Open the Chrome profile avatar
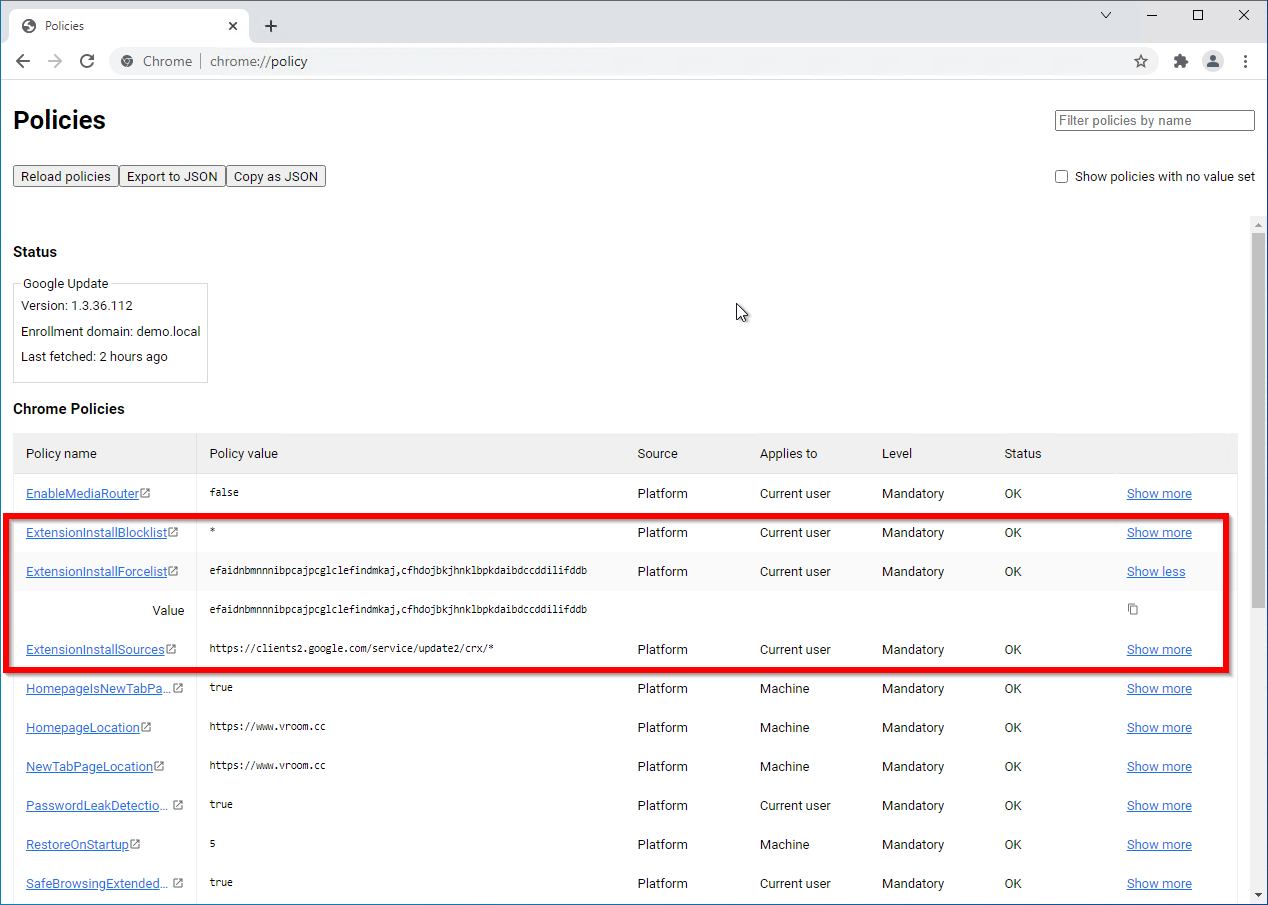1268x905 pixels. tap(1213, 61)
